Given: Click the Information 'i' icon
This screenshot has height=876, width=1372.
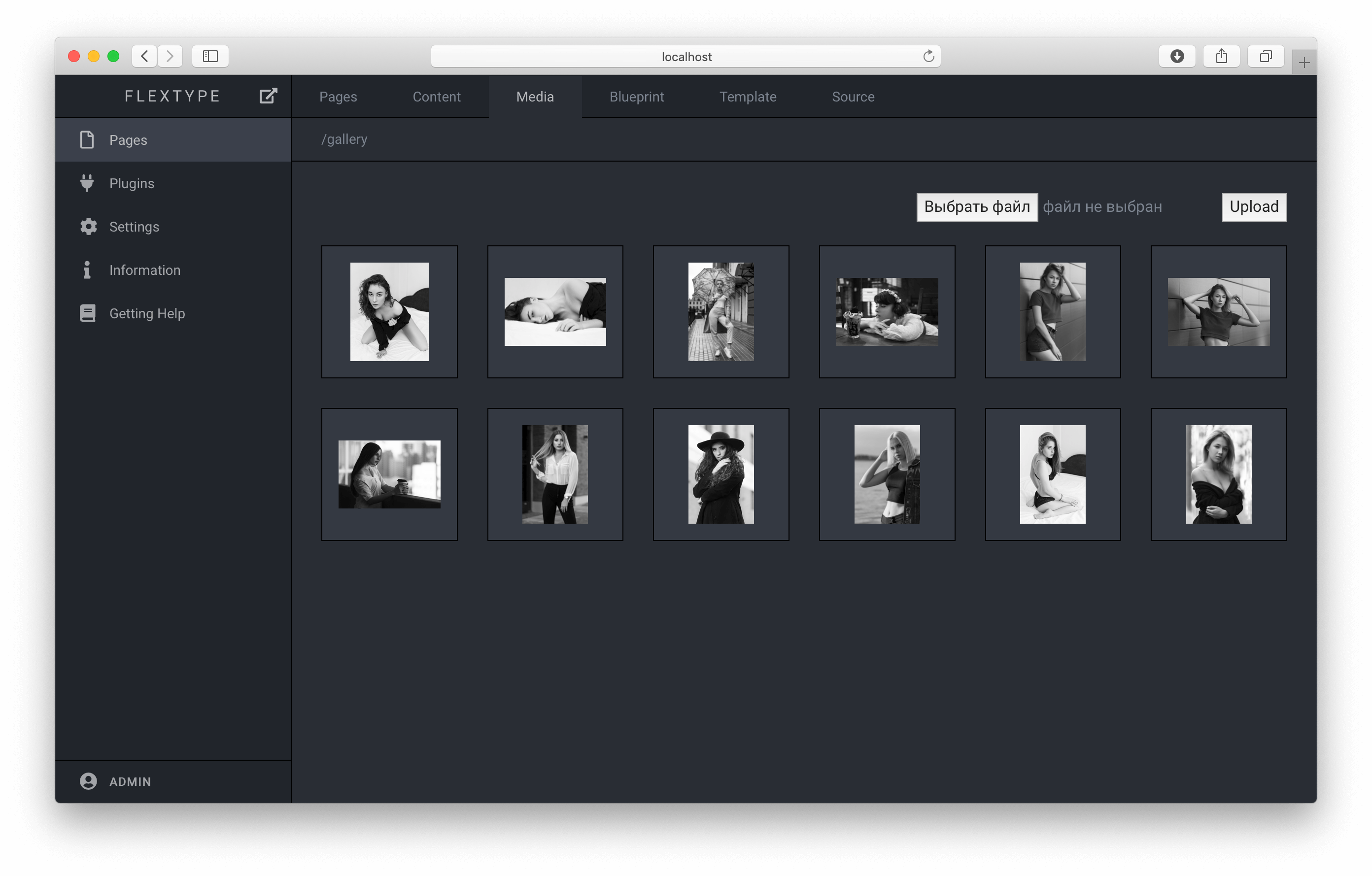Looking at the screenshot, I should pyautogui.click(x=87, y=270).
